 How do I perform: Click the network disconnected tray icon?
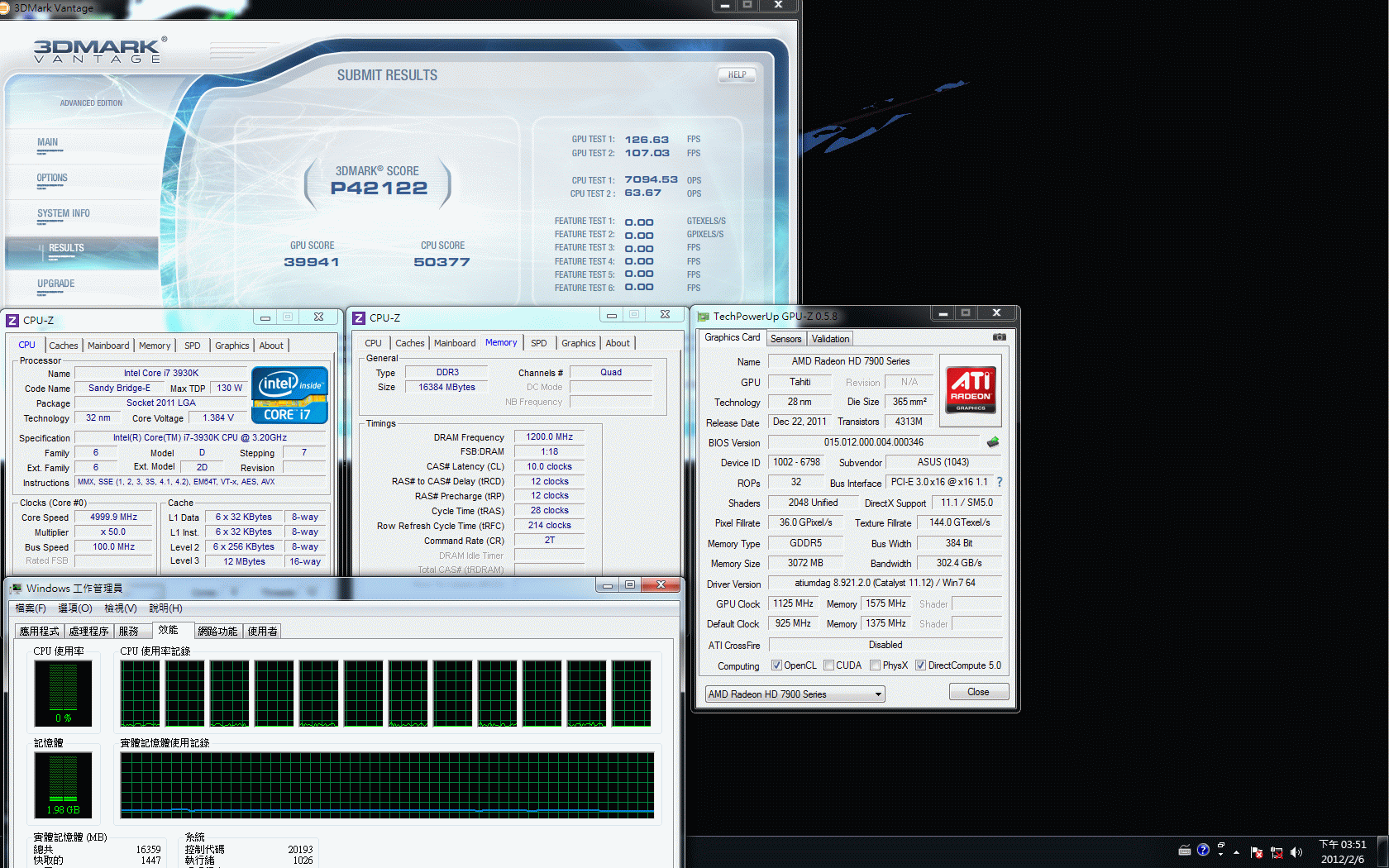pyautogui.click(x=1277, y=852)
